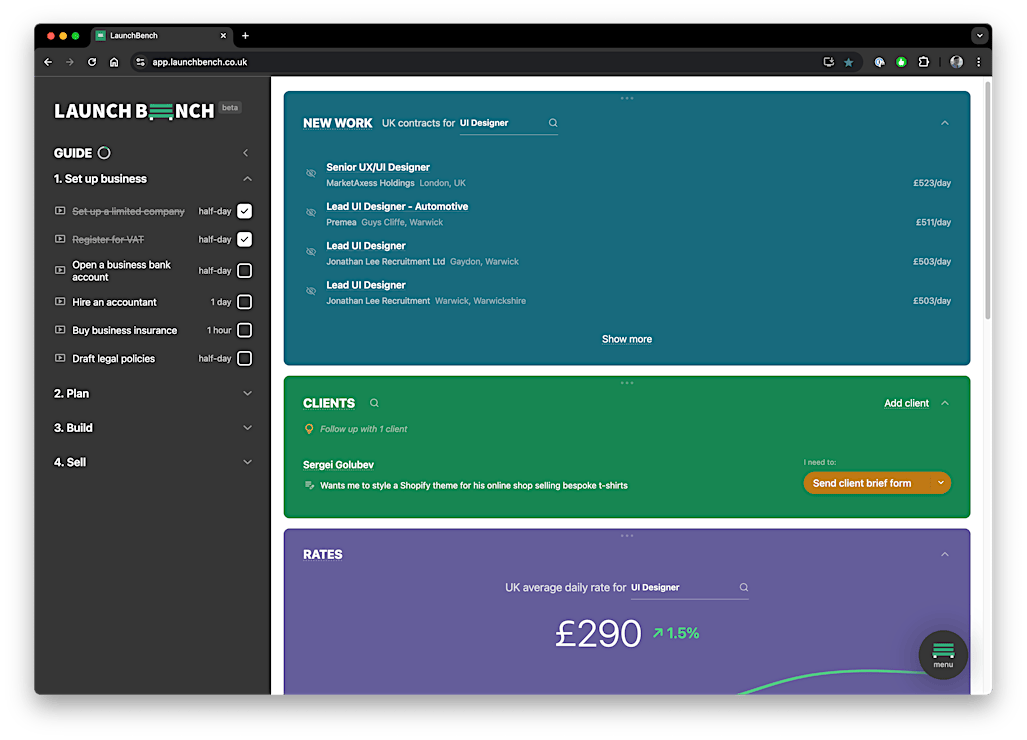Click the floating LaunchBench menu button
Viewport: 1027px width, 740px height.
click(x=943, y=655)
